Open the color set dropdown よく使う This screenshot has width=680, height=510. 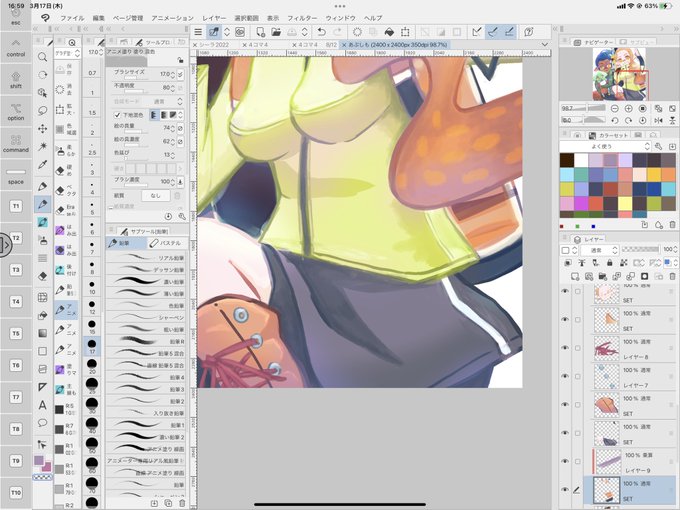pos(605,146)
